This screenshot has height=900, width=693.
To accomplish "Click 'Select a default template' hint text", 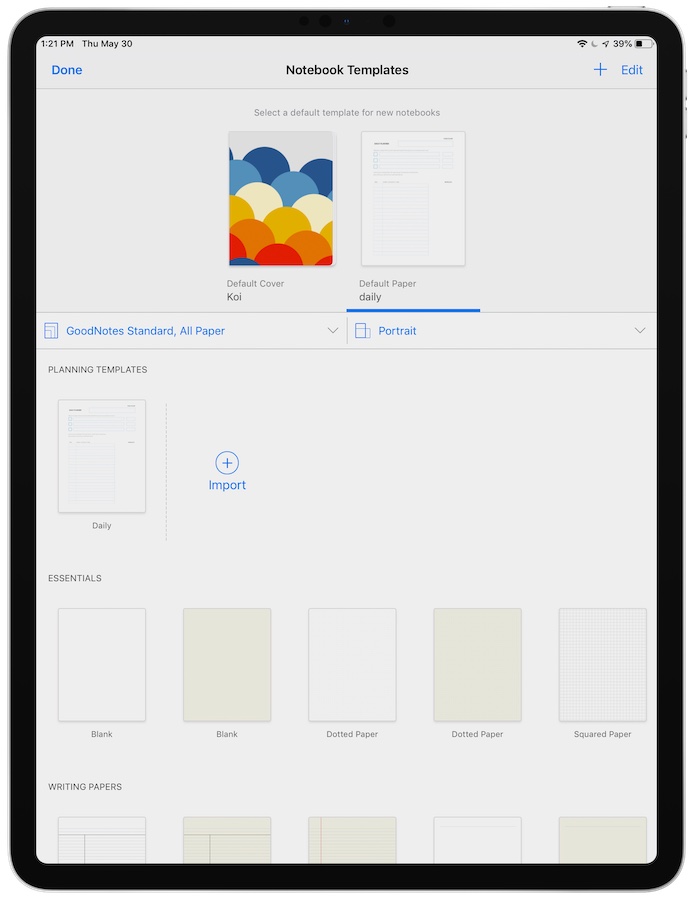I will 347,112.
